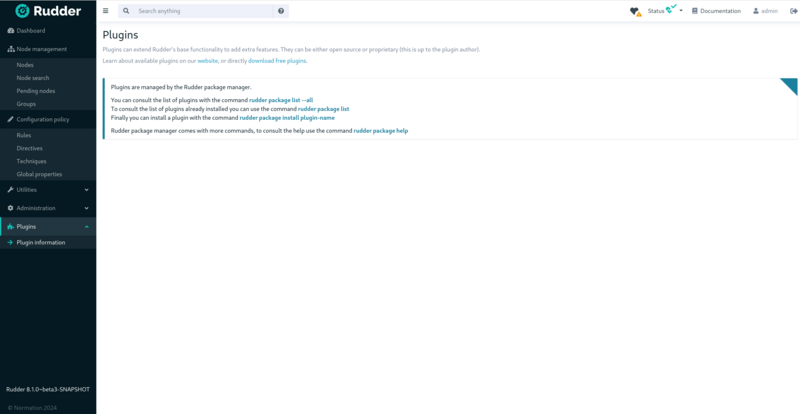Click the Dashboard gauge icon
800x414 pixels.
(10, 31)
